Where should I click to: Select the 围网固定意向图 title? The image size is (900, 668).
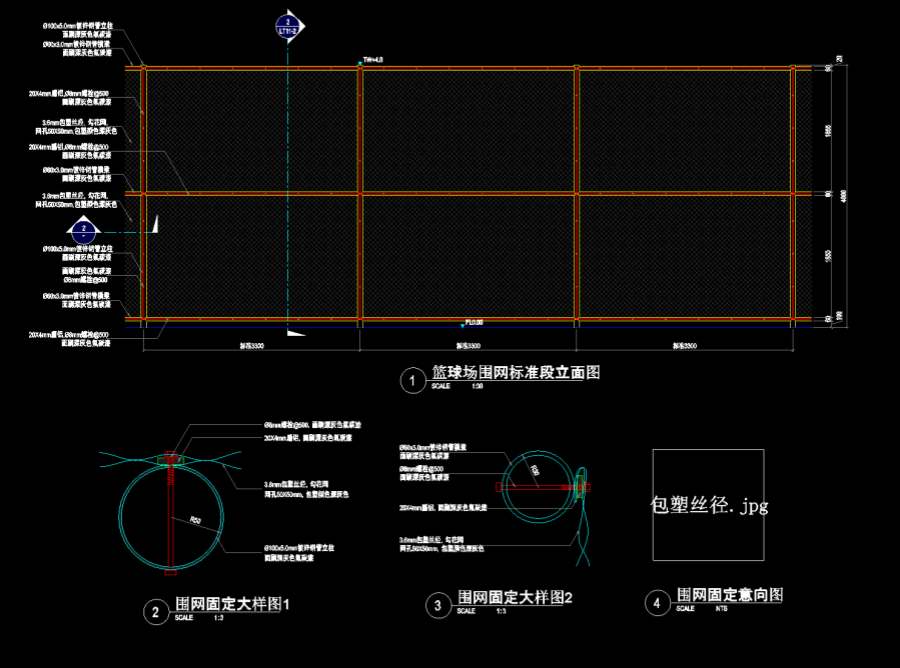click(x=729, y=595)
